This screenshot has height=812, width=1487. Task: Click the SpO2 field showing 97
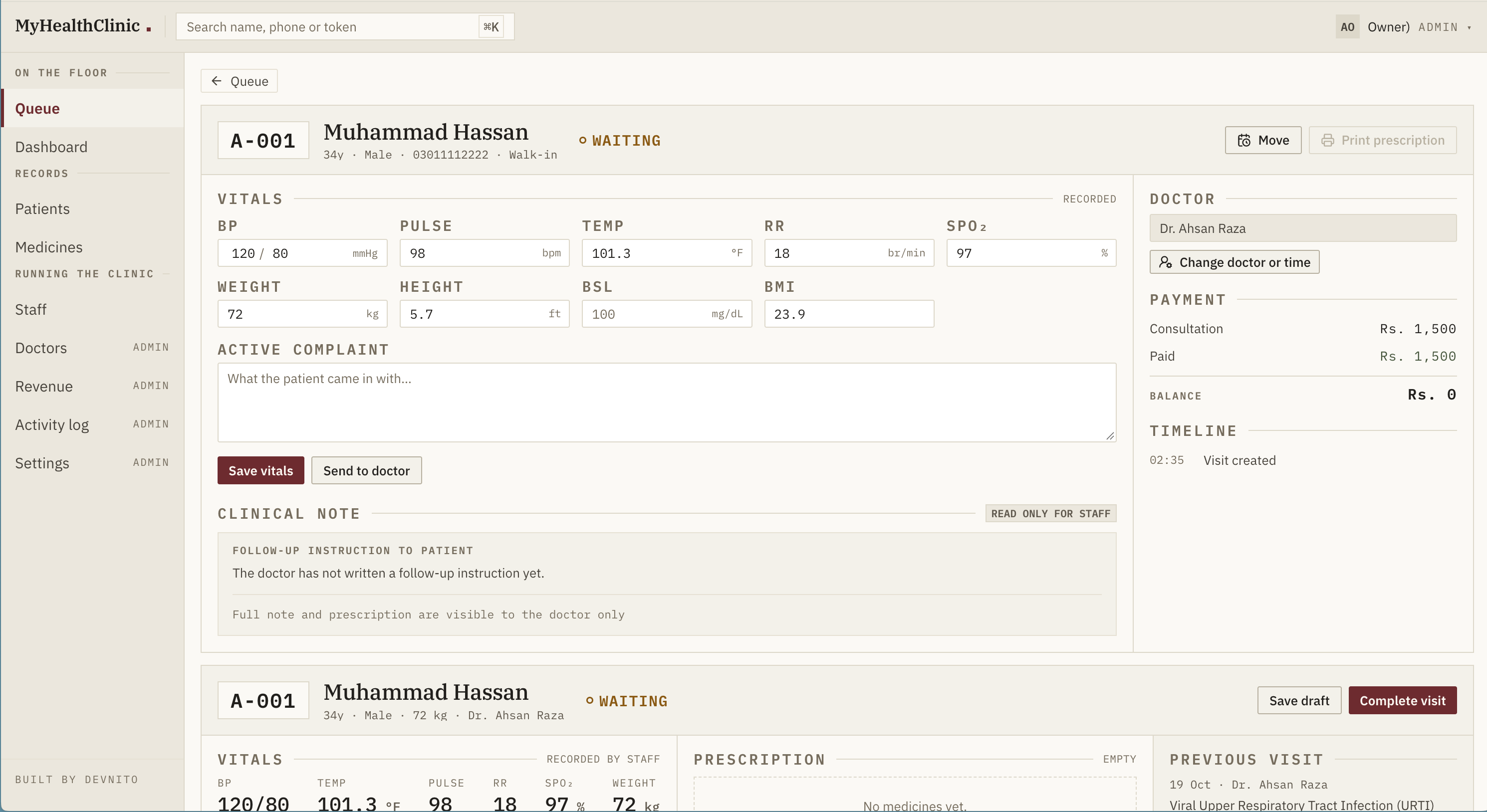click(x=1031, y=253)
